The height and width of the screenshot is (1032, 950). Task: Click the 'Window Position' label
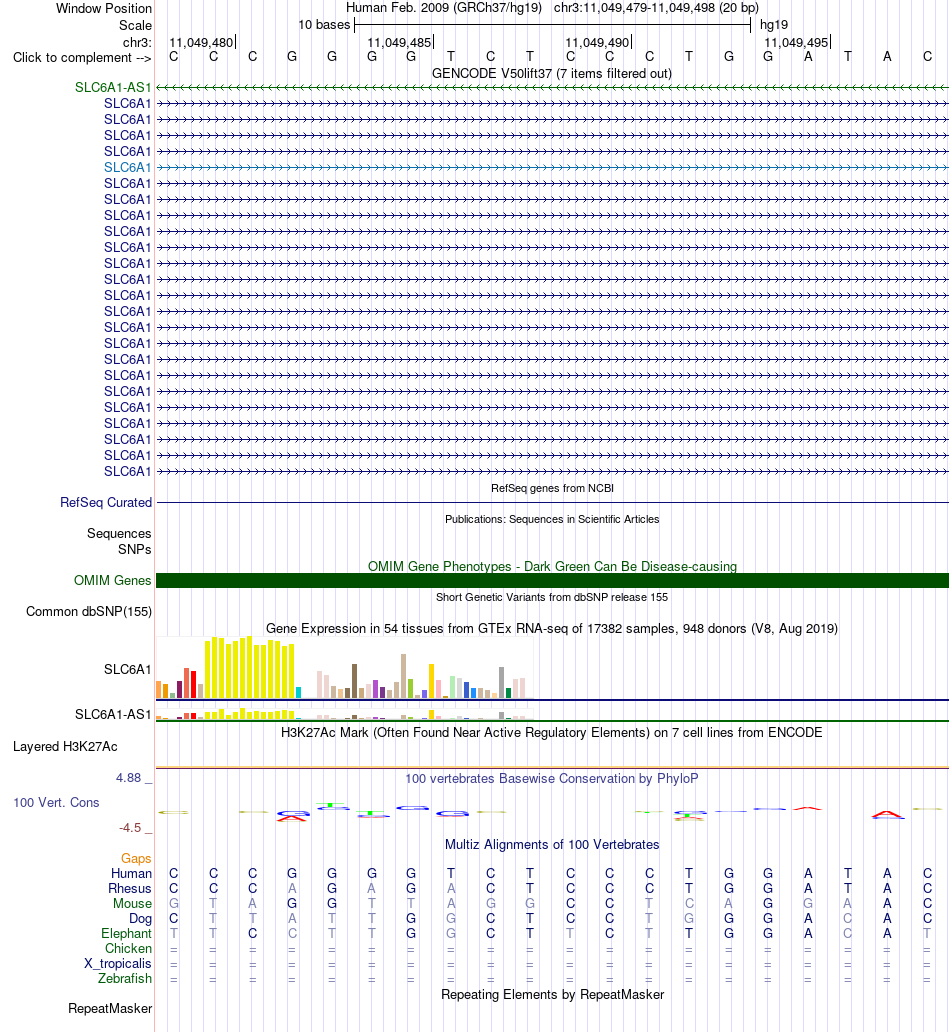[103, 9]
